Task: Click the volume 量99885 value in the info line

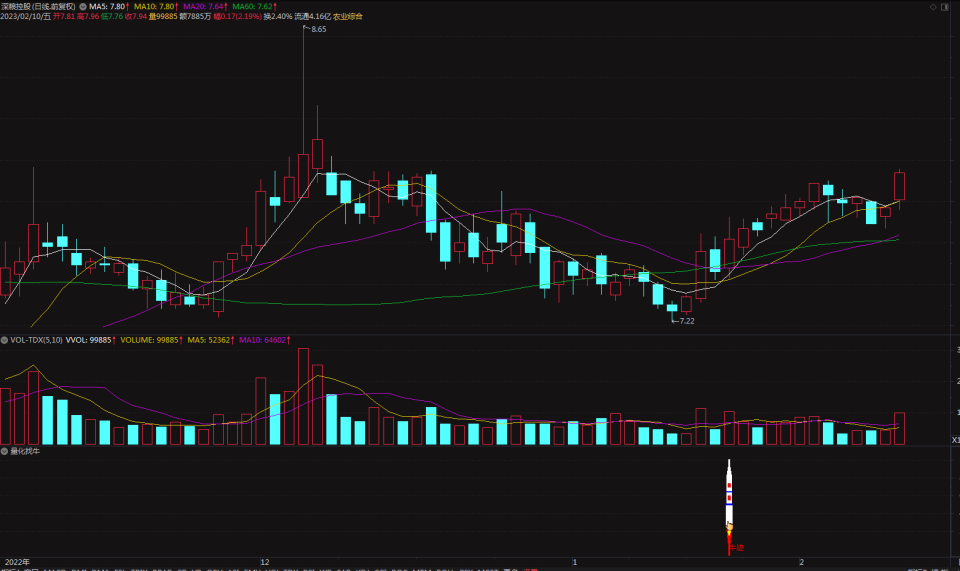Action: (x=163, y=17)
